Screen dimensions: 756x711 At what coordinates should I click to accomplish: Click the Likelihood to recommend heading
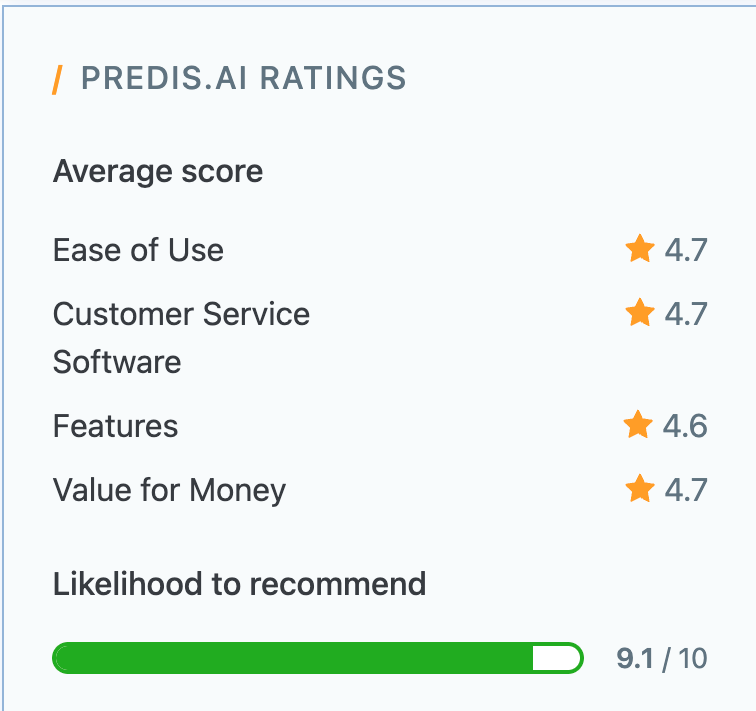(239, 583)
